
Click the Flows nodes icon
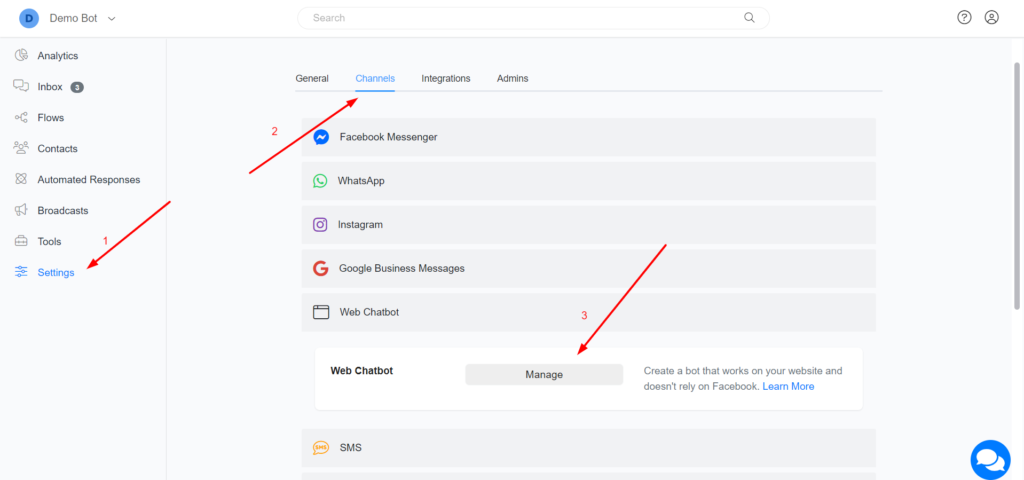click(x=22, y=118)
